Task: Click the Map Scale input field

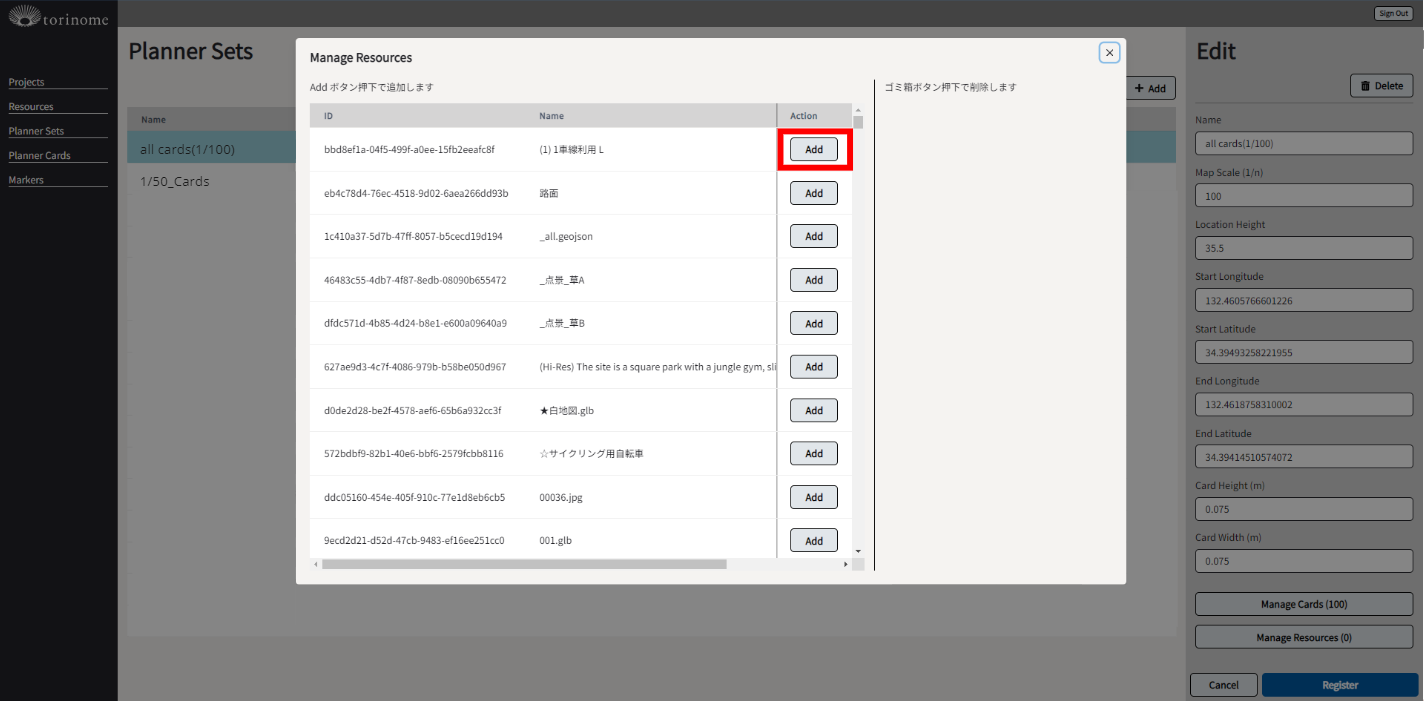Action: (1303, 196)
